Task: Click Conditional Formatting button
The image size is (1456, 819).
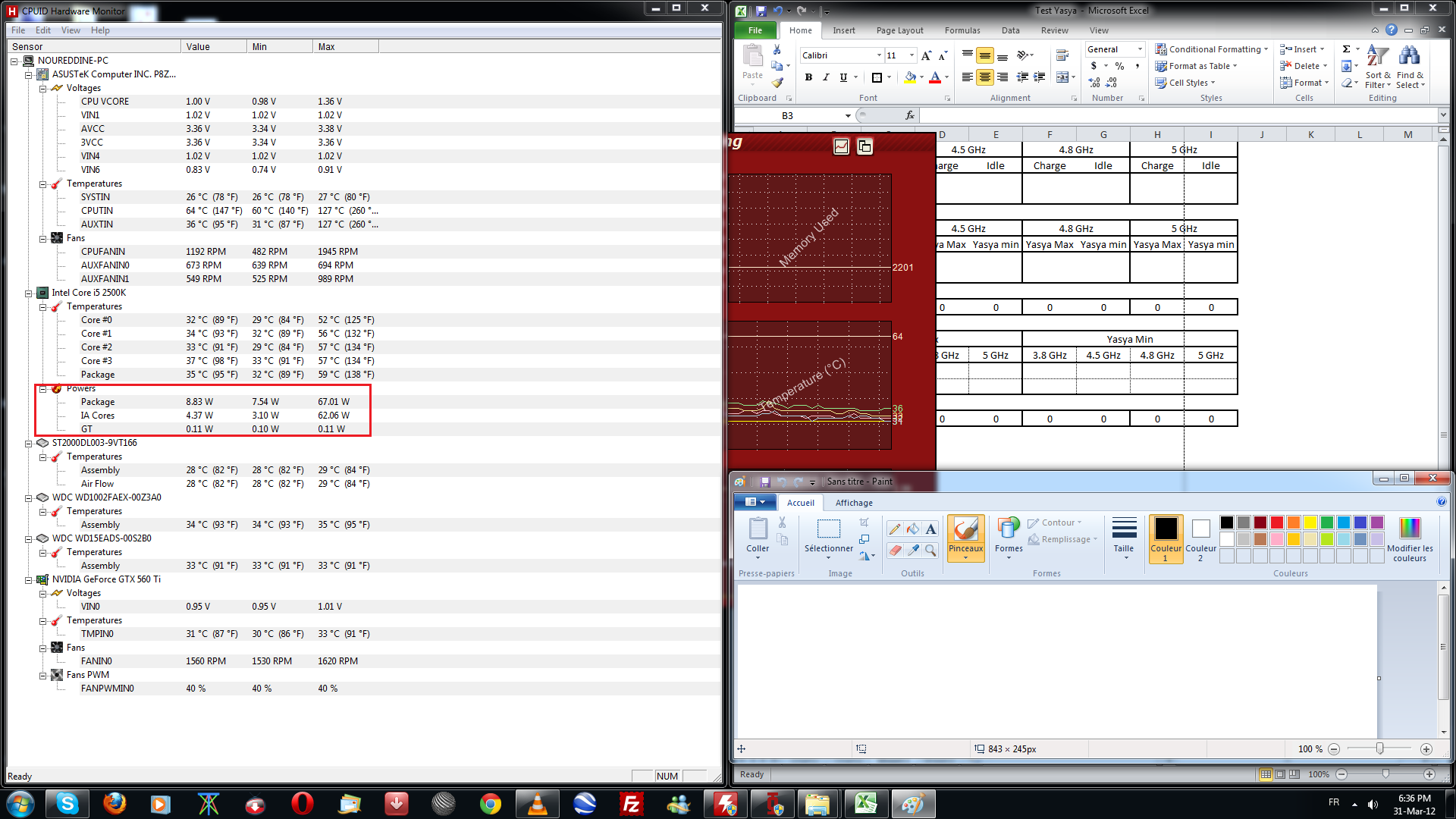Action: [1211, 49]
